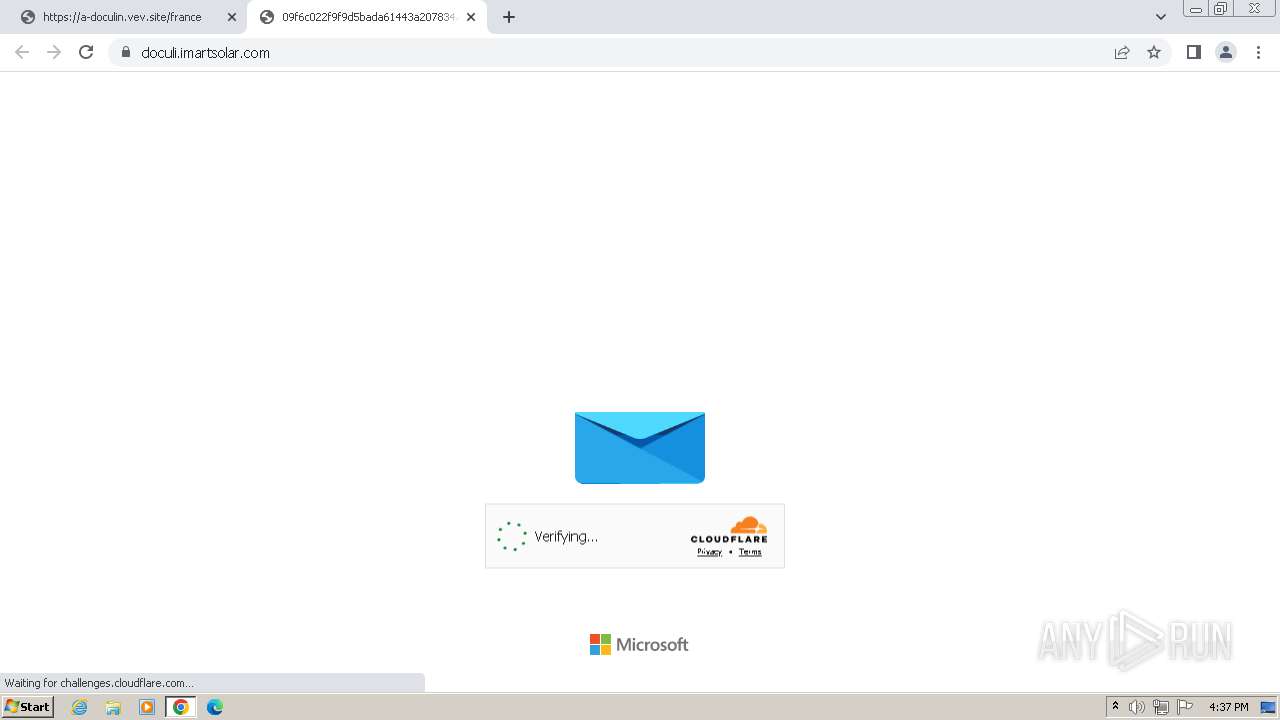Click the blue envelope mail image
Screen dimensions: 1280x720
(640, 448)
